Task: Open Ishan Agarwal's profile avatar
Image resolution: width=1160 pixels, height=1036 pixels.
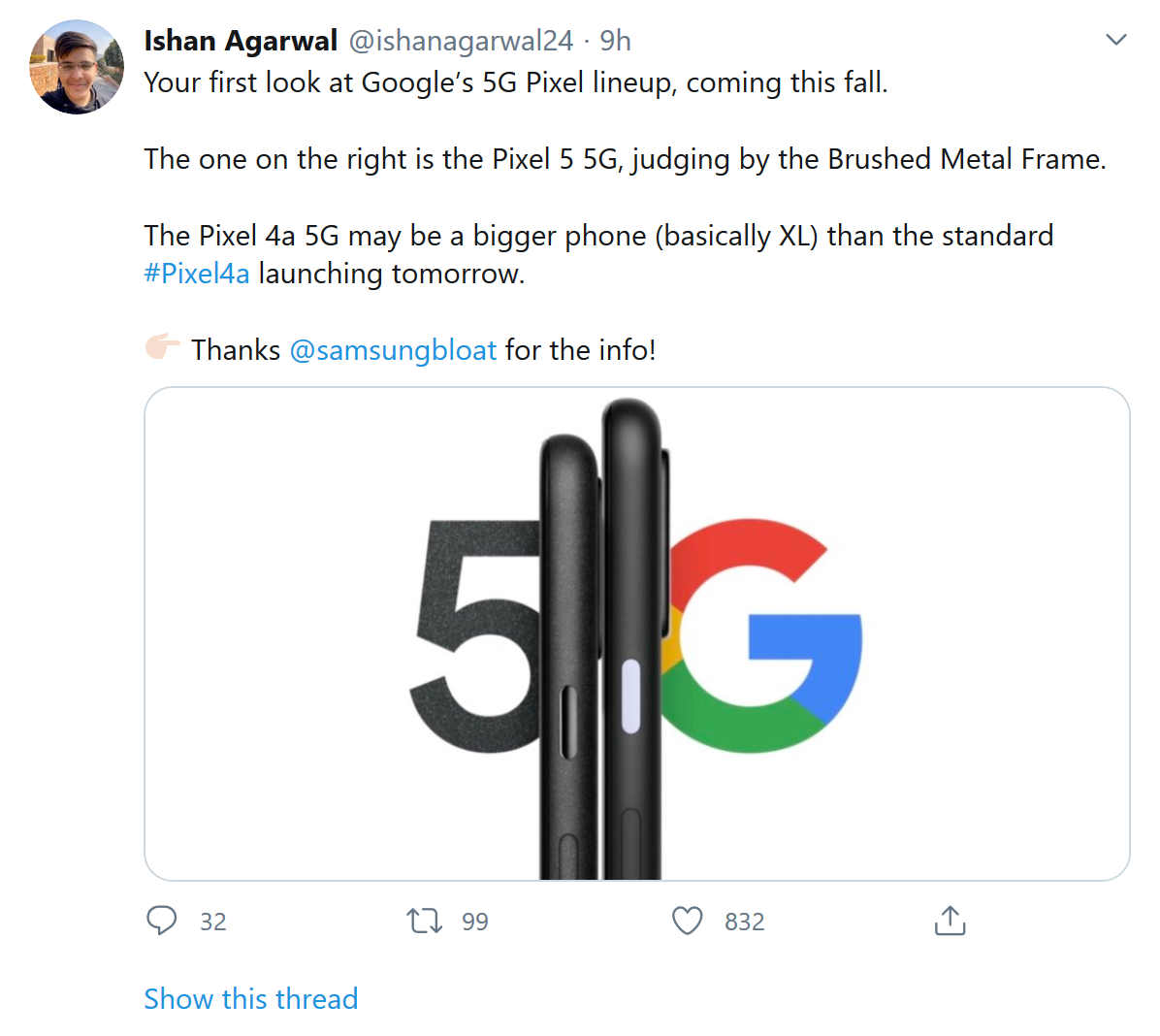Action: [x=77, y=67]
